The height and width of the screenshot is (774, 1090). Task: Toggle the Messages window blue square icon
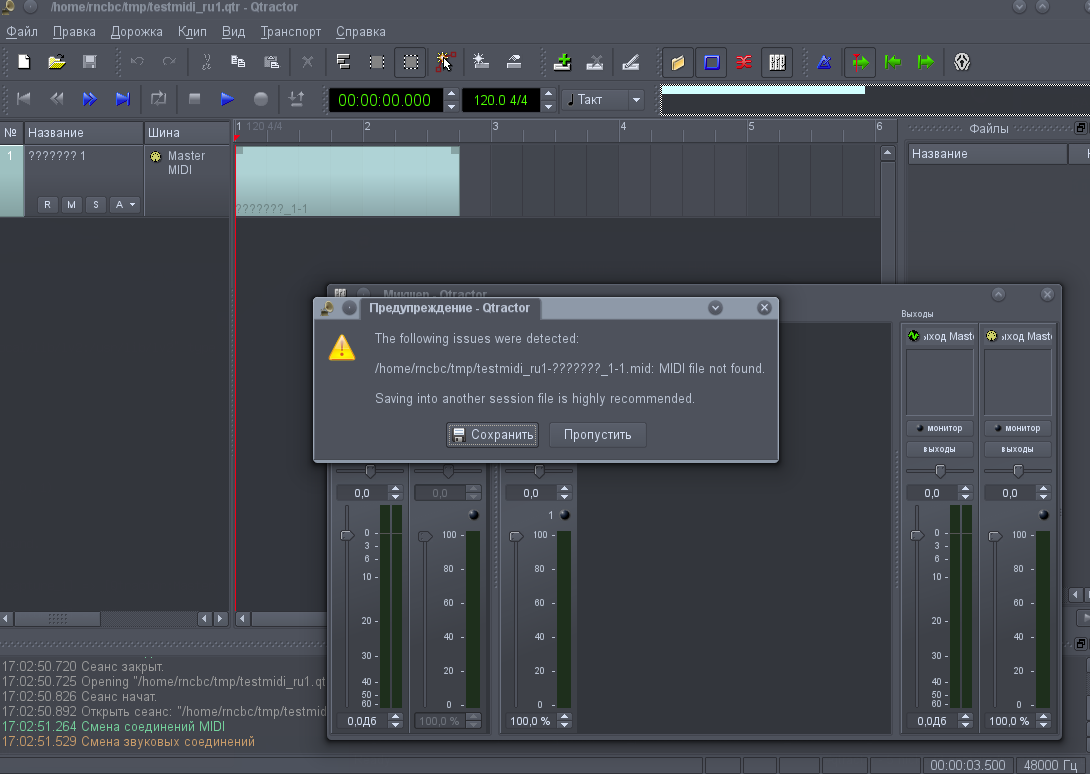coord(712,62)
